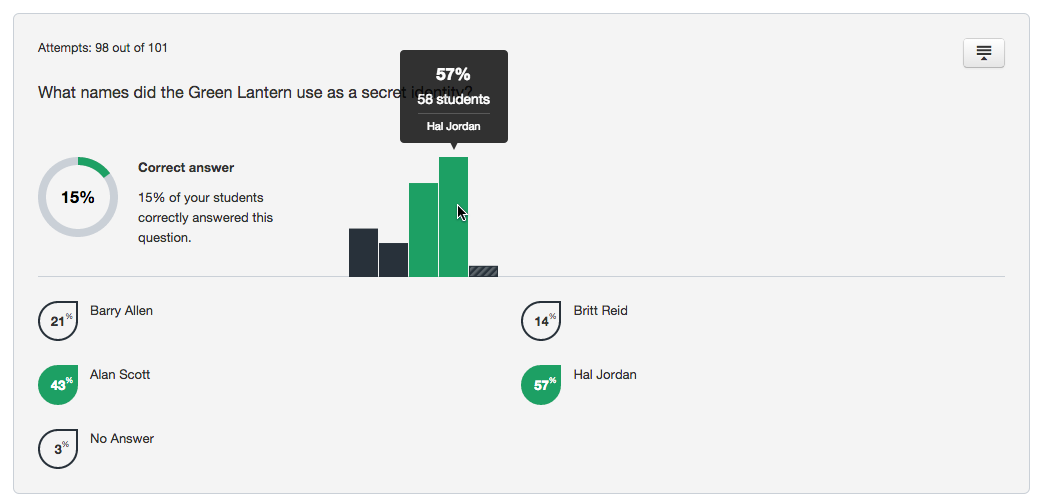Click the 14% badge for Britt Reid
Image resolution: width=1042 pixels, height=504 pixels.
point(541,321)
